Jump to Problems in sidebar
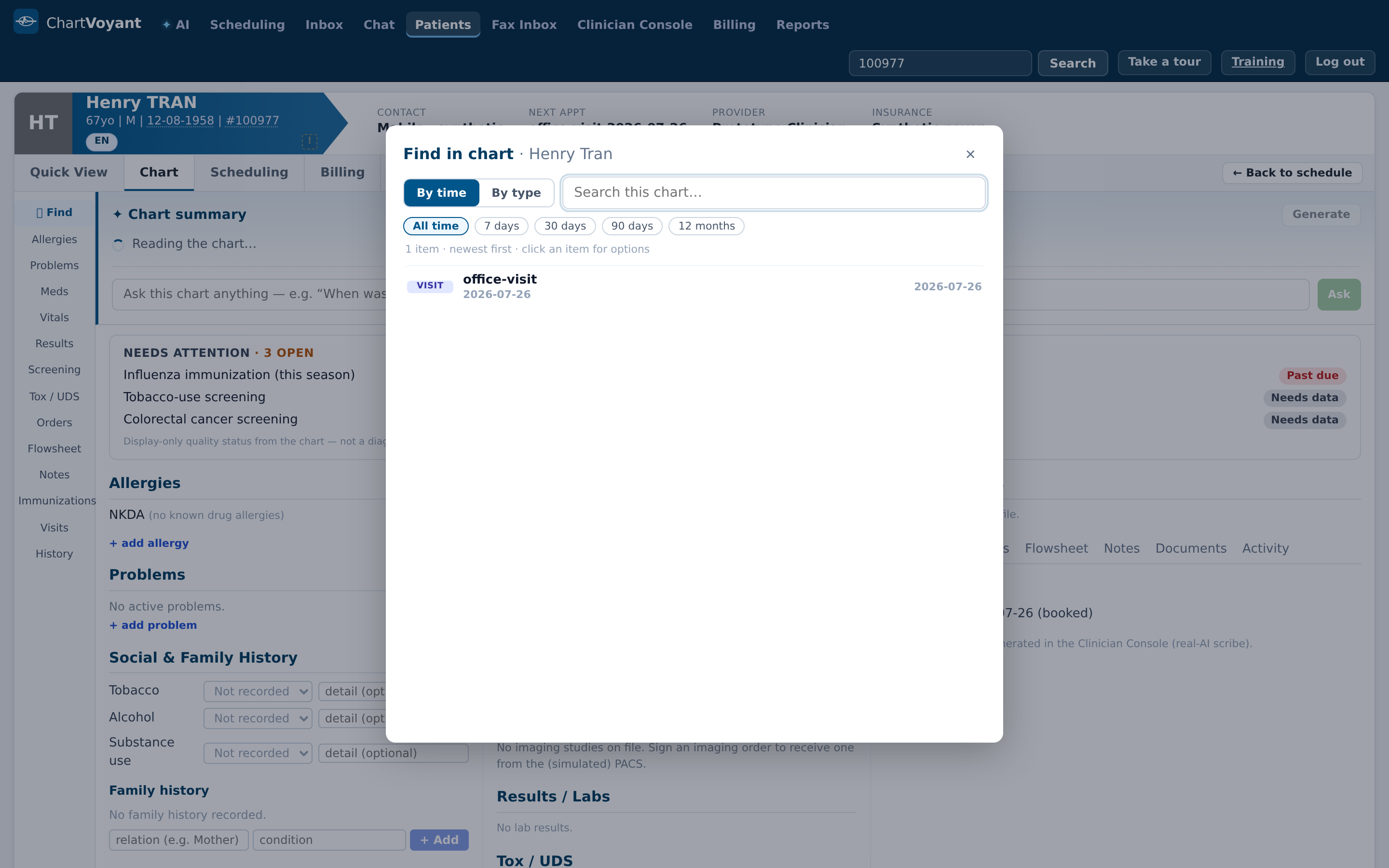This screenshot has width=1389, height=868. tap(54, 265)
